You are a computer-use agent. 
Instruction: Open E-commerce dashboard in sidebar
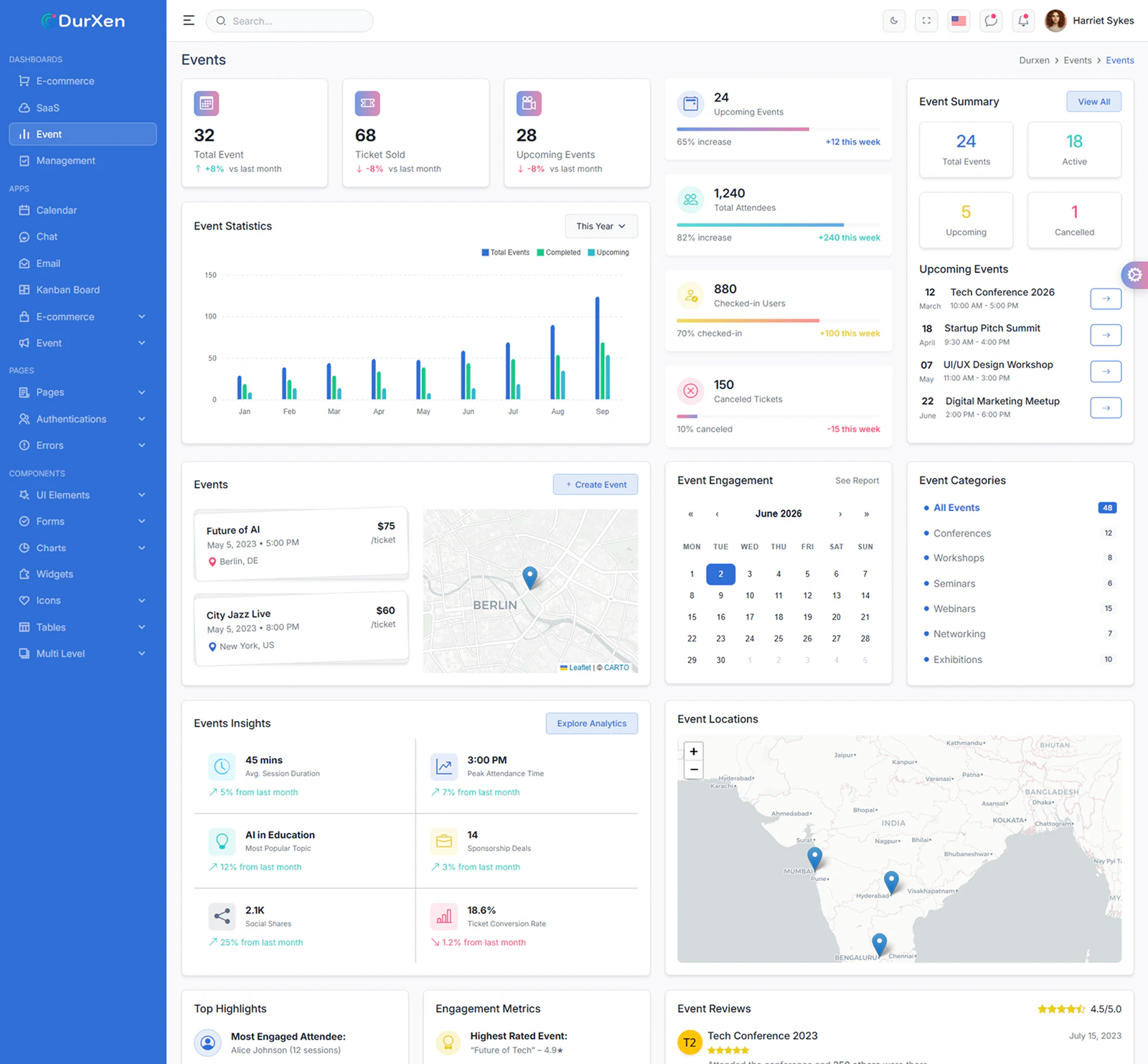pyautogui.click(x=83, y=81)
